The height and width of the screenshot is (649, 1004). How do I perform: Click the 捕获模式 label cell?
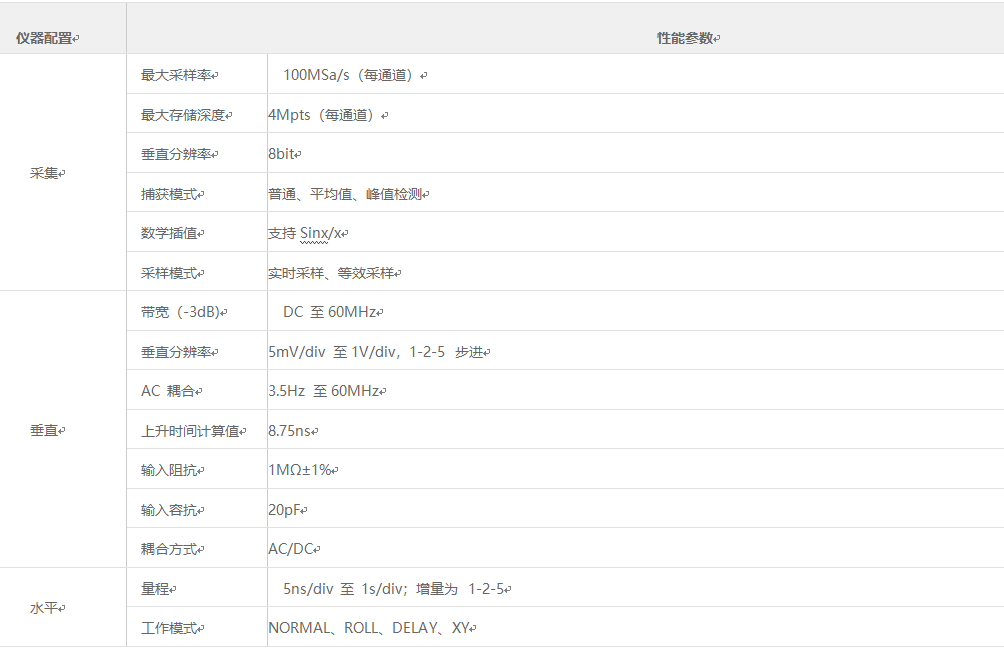pos(170,194)
